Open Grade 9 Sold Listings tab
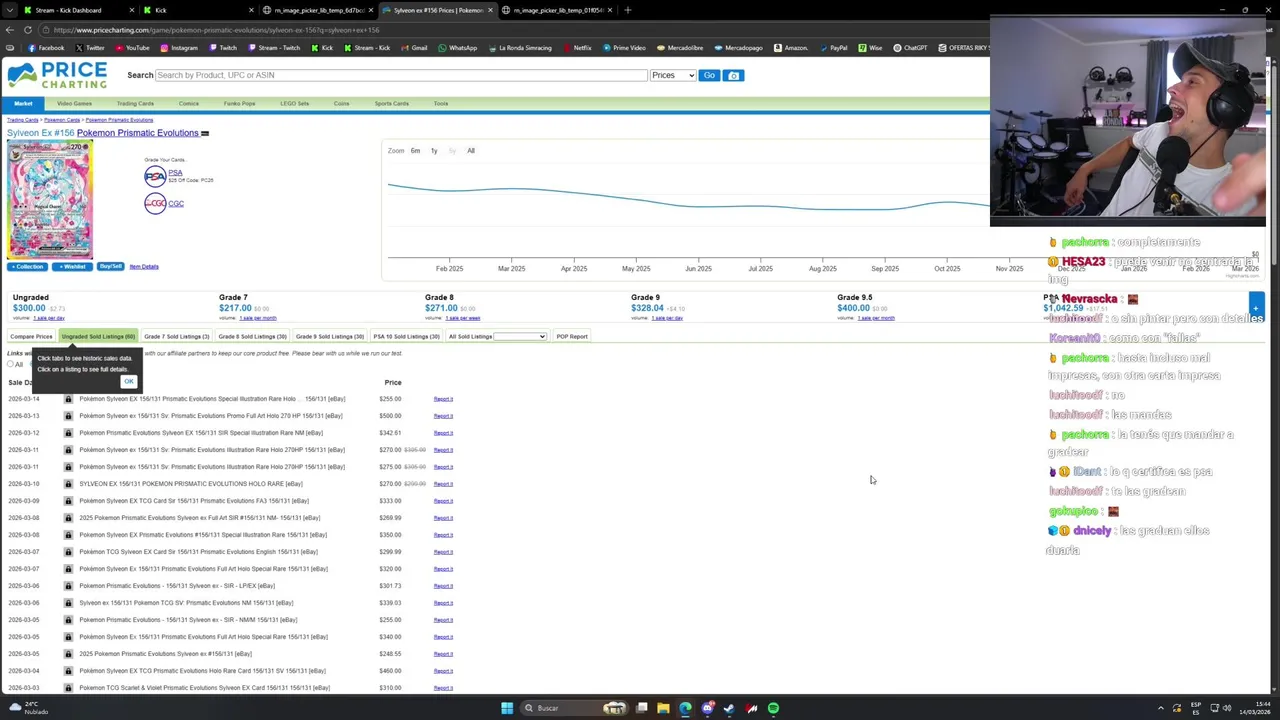The width and height of the screenshot is (1280, 720). 330,336
